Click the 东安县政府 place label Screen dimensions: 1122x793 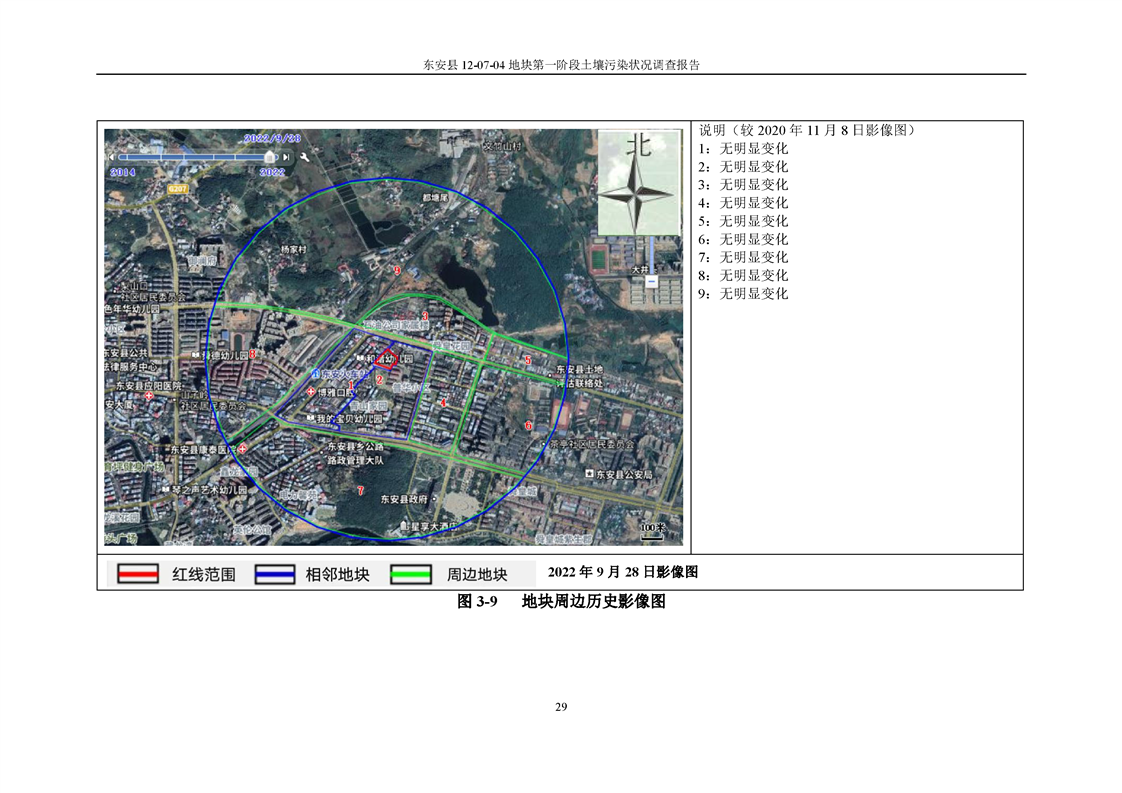[403, 498]
